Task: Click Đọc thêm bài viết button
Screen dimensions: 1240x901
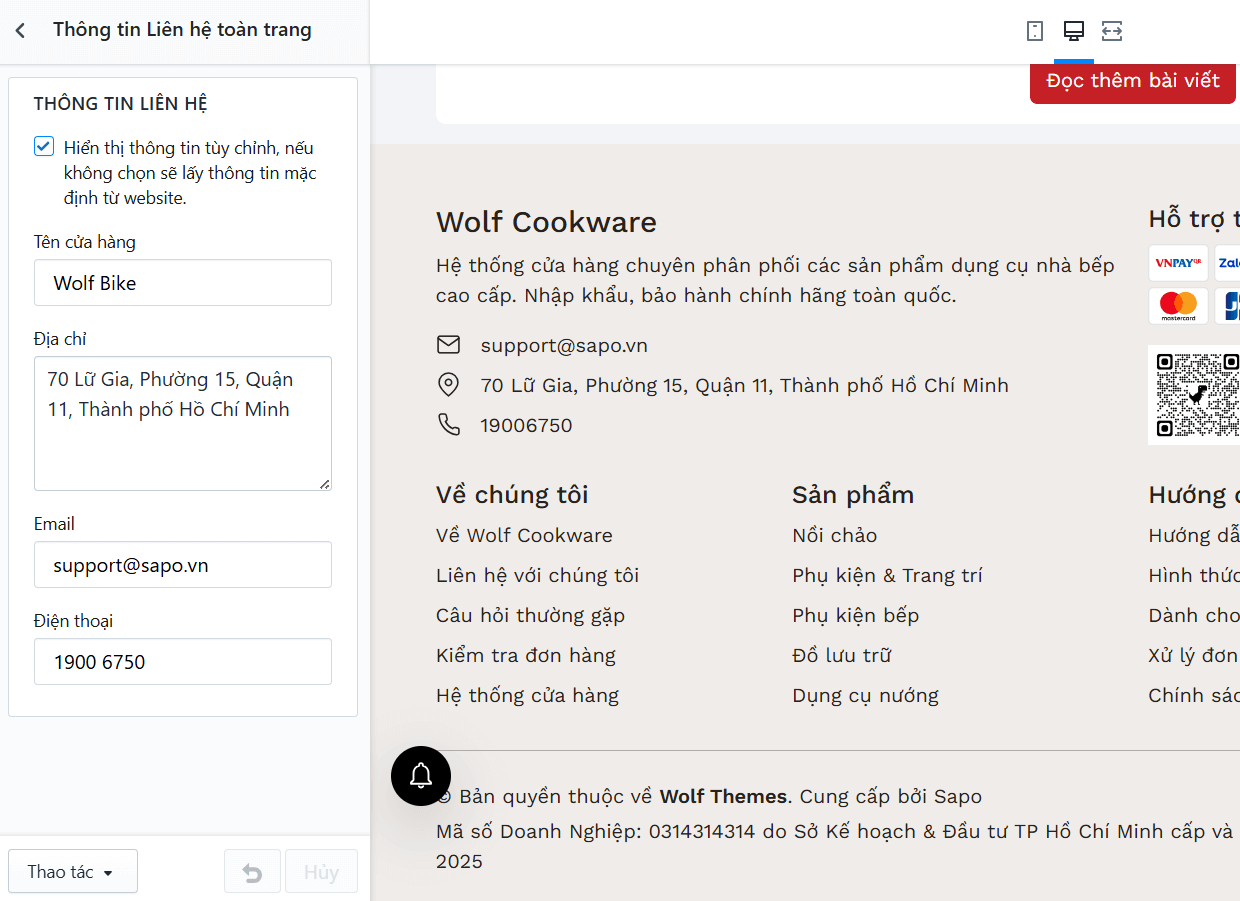Action: click(1133, 81)
